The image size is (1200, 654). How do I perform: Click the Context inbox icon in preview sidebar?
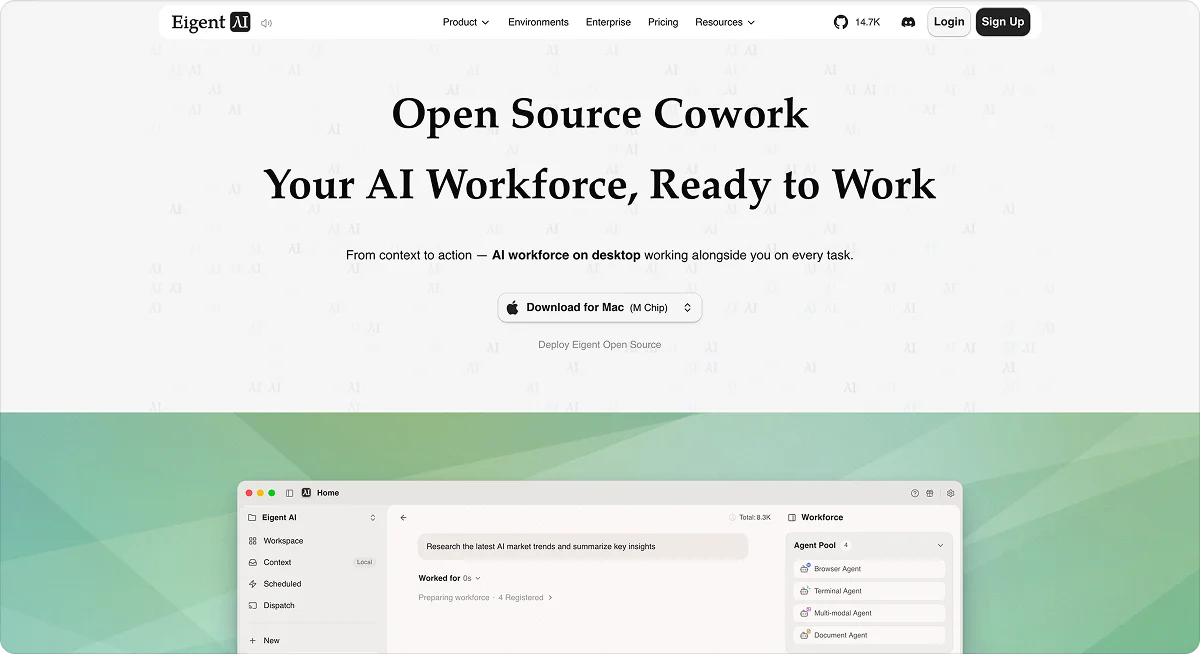pyautogui.click(x=253, y=563)
